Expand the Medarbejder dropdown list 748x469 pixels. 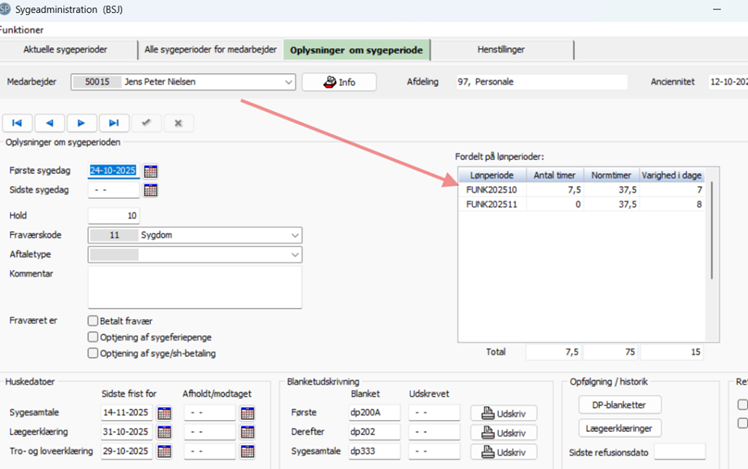pyautogui.click(x=286, y=82)
